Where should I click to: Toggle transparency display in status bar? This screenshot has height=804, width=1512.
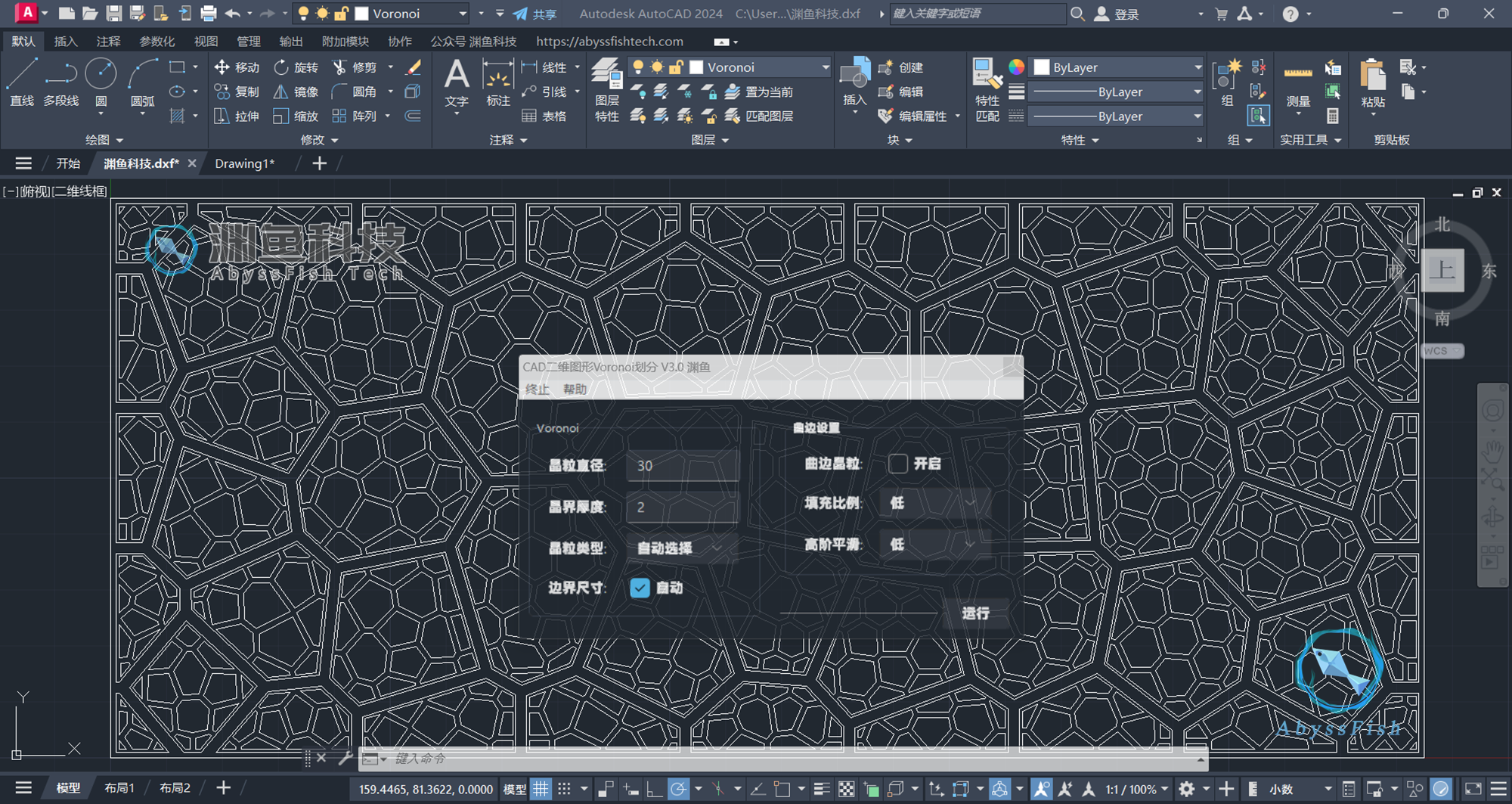coord(847,789)
